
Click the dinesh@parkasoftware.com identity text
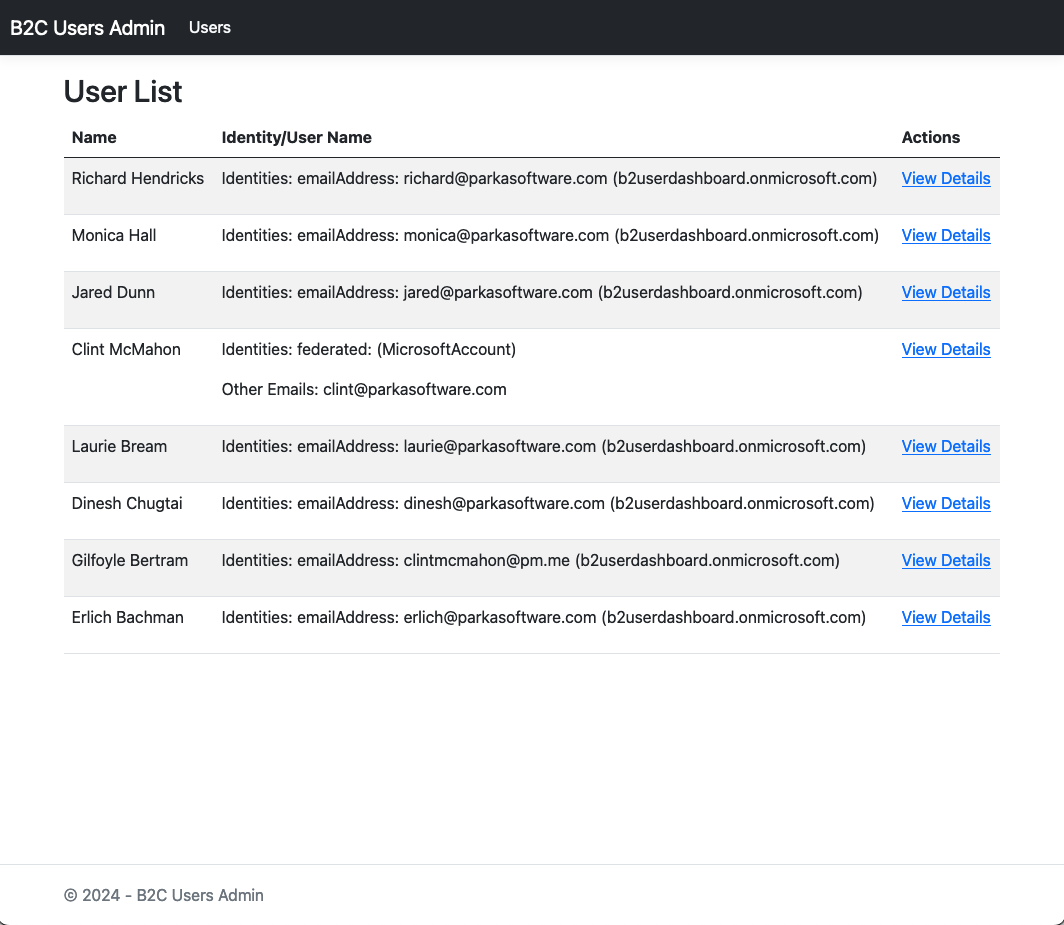click(x=548, y=504)
